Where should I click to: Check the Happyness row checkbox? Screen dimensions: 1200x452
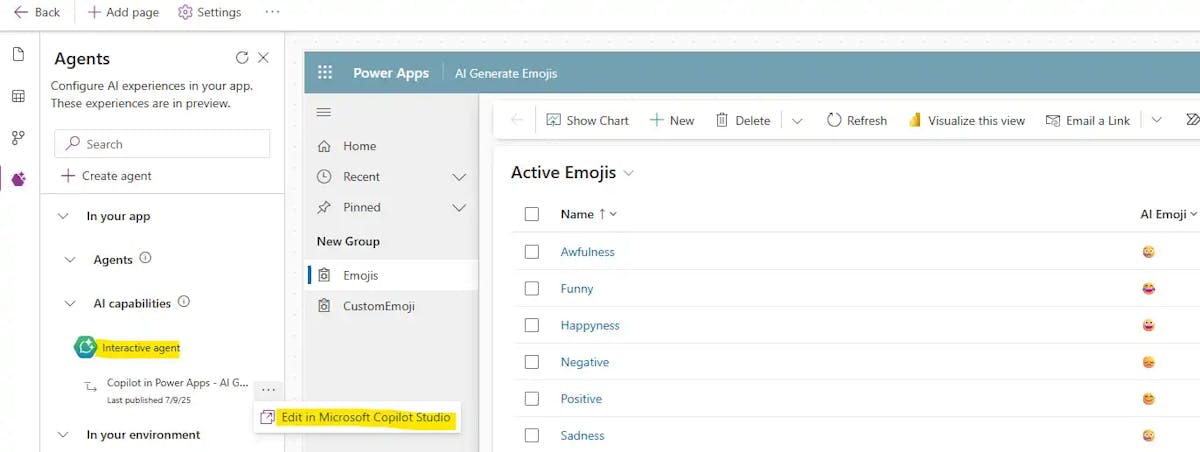click(532, 325)
